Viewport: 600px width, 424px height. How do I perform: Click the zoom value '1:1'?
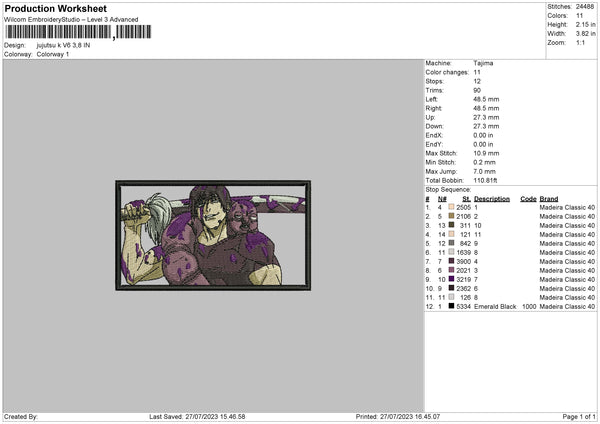(580, 42)
